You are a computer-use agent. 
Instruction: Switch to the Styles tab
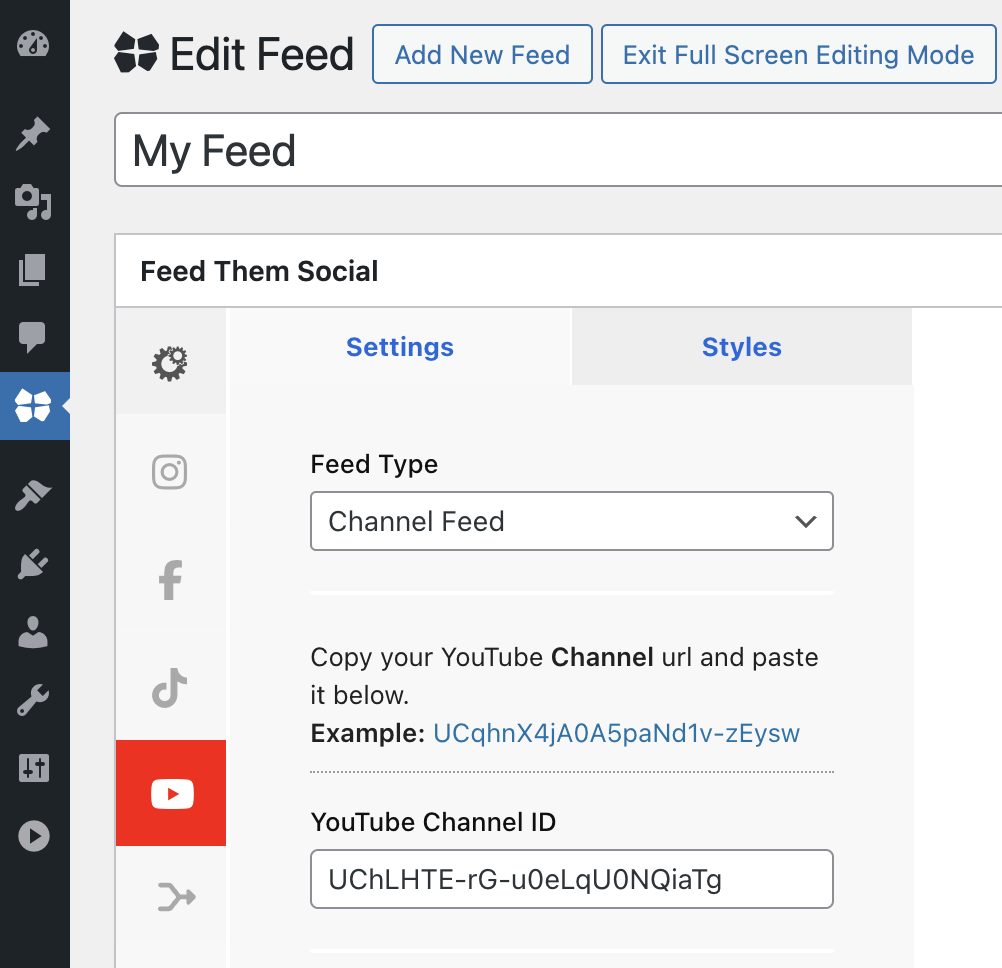coord(741,347)
